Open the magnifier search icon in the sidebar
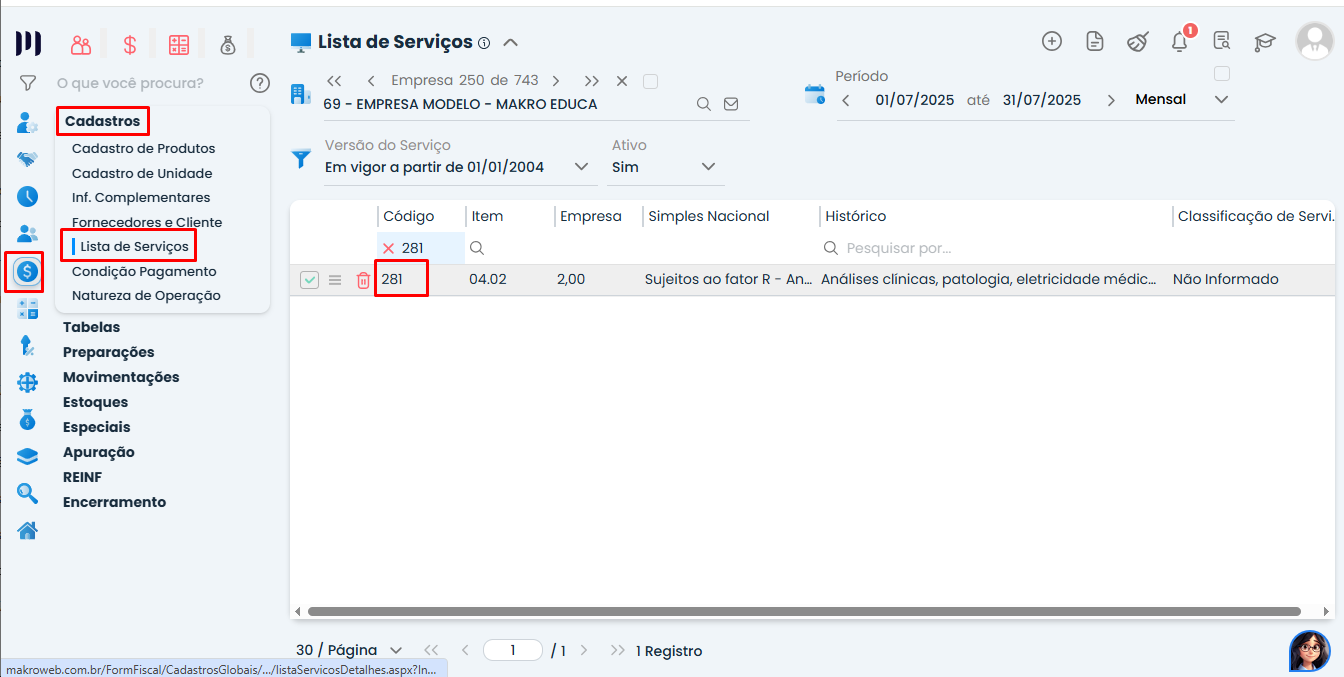Screen dimensions: 1344x677 point(26,493)
